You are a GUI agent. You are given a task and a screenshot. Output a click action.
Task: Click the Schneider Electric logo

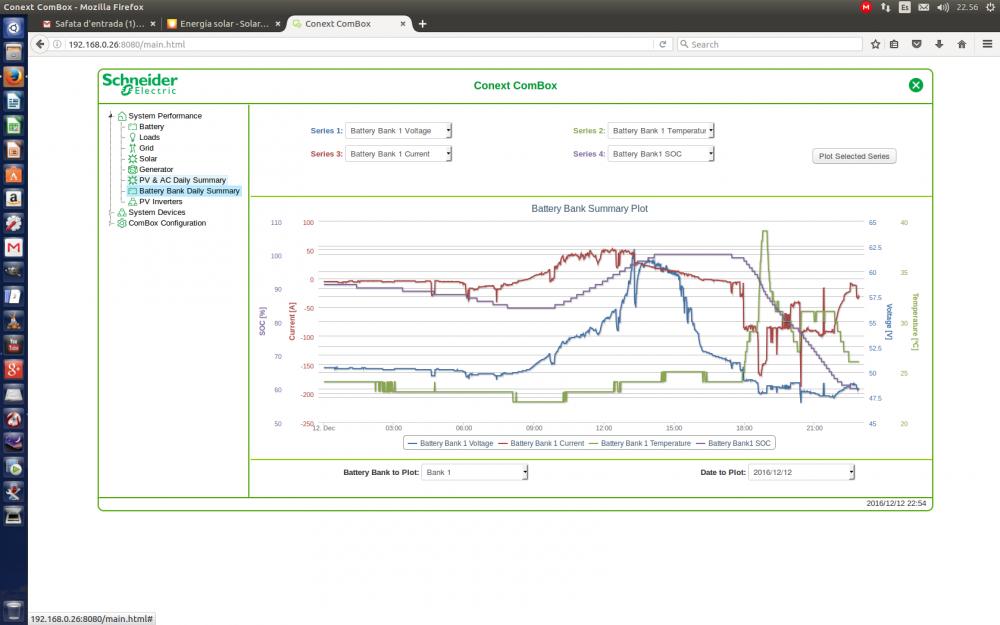(140, 84)
